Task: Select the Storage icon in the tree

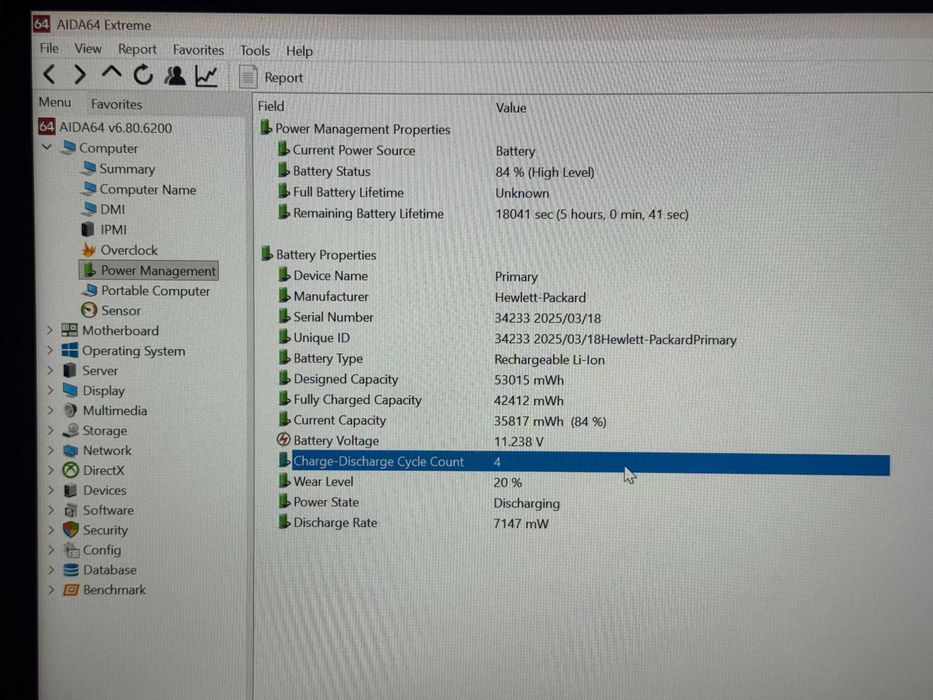Action: [71, 430]
